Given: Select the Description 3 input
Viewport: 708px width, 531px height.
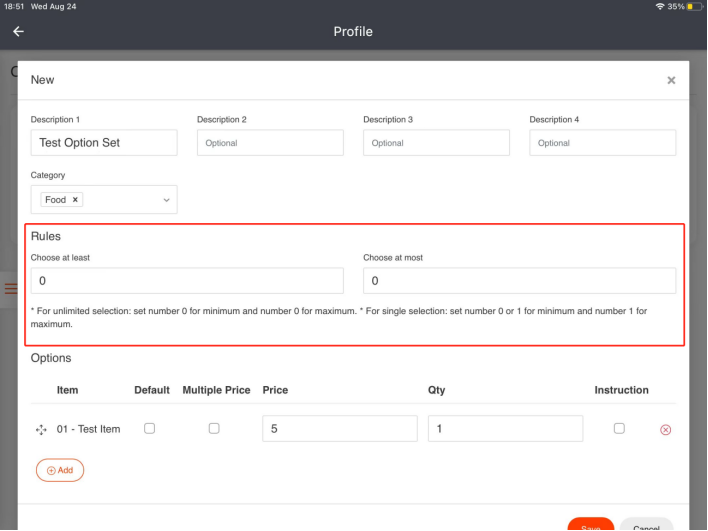Looking at the screenshot, I should pos(436,143).
